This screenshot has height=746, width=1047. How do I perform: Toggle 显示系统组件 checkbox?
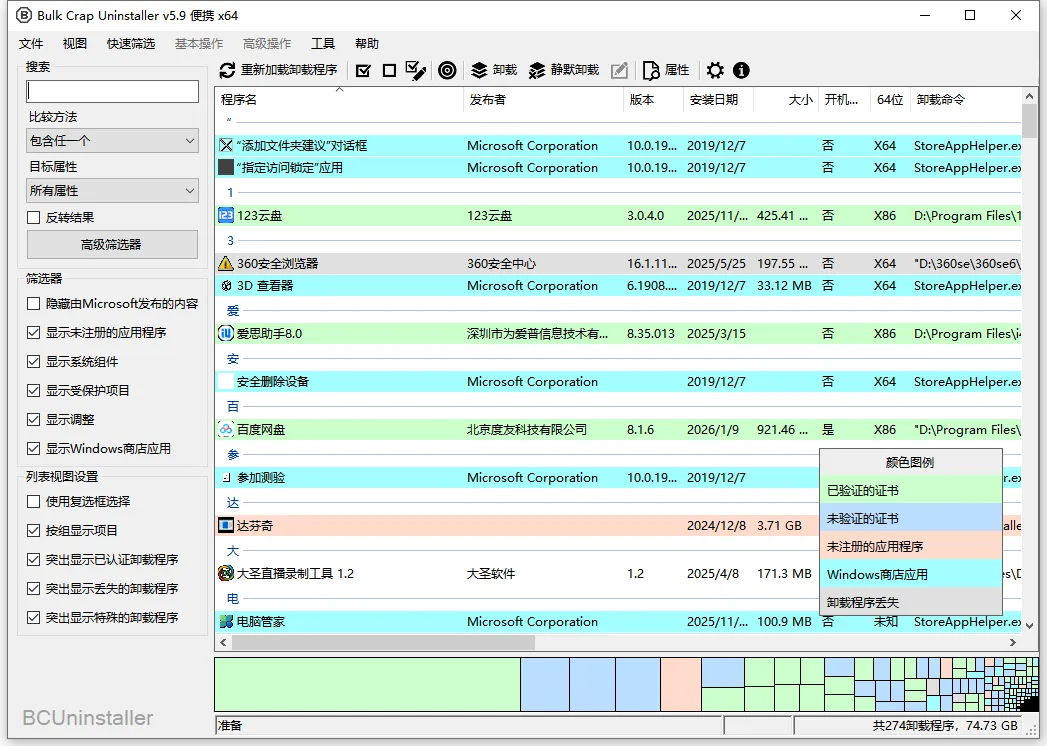(x=33, y=361)
